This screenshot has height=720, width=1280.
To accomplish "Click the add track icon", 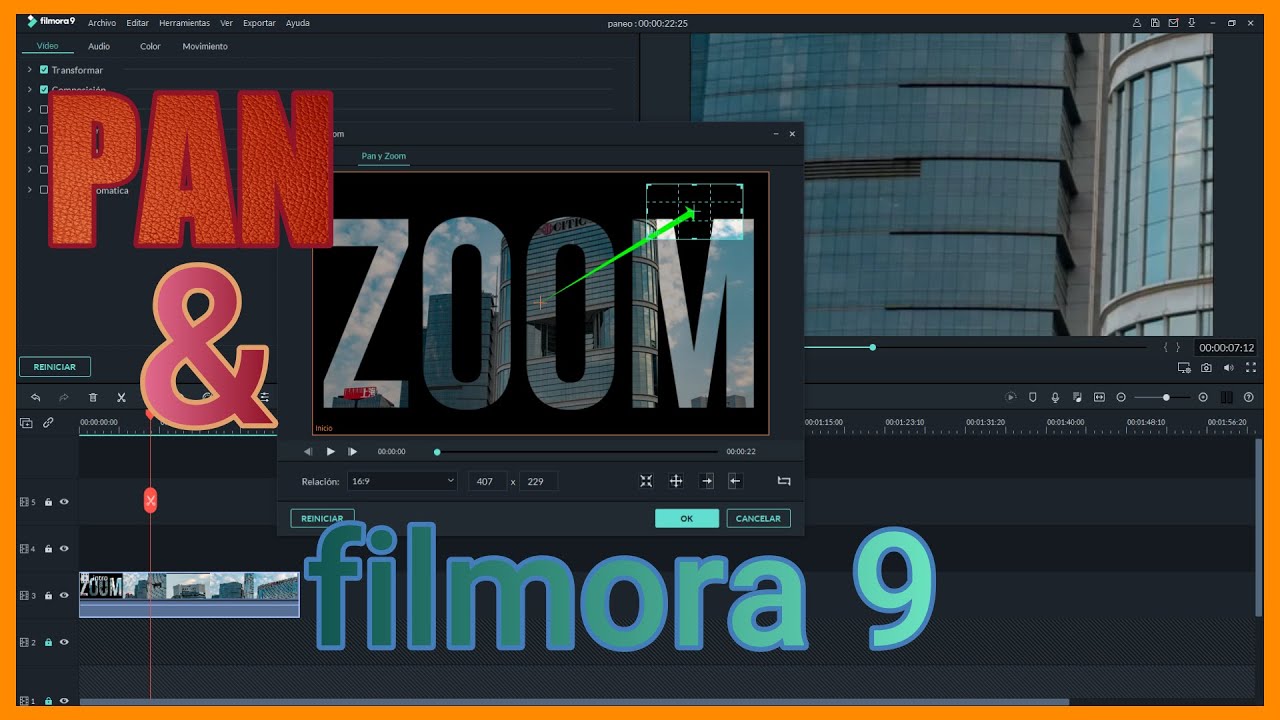I will (26, 423).
